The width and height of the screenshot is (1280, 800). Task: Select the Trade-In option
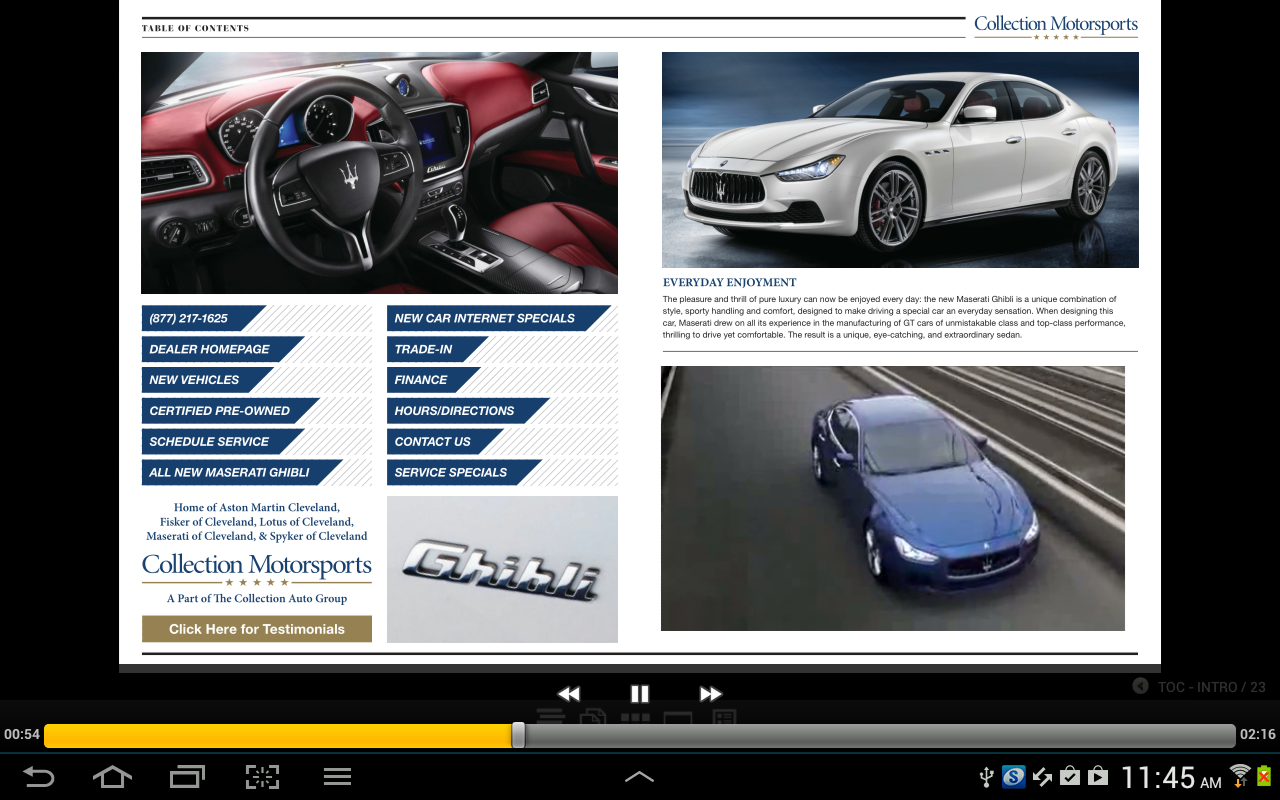click(437, 349)
